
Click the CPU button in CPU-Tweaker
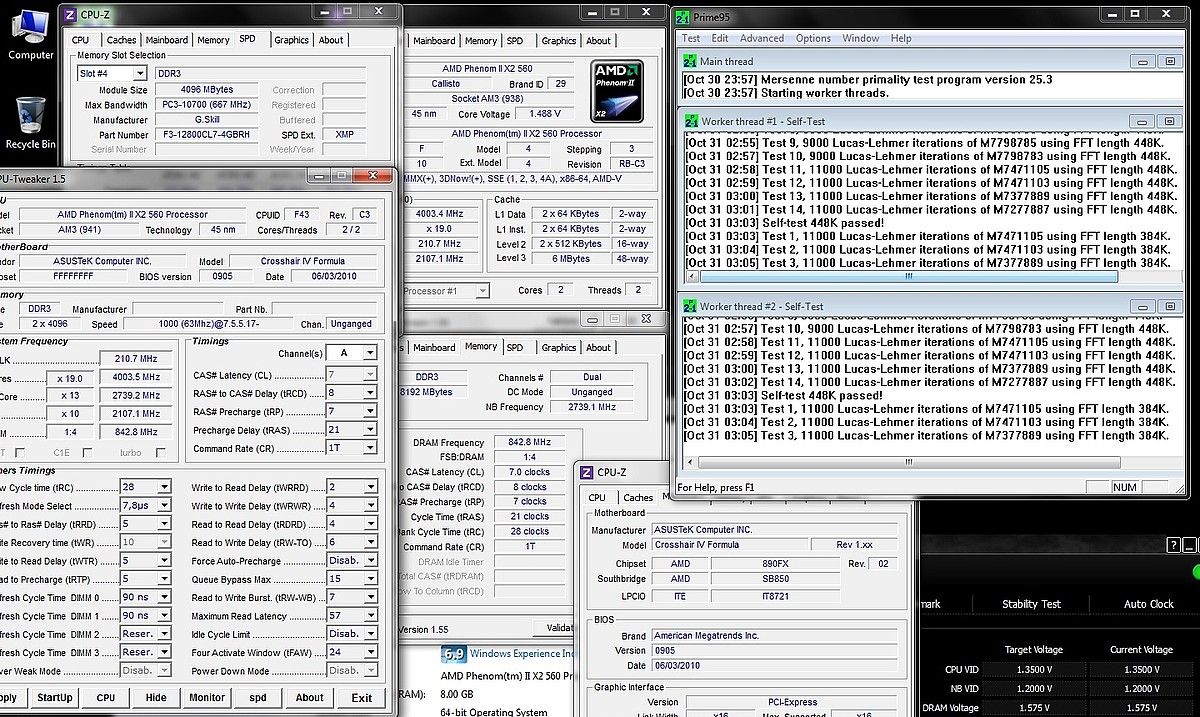[106, 697]
